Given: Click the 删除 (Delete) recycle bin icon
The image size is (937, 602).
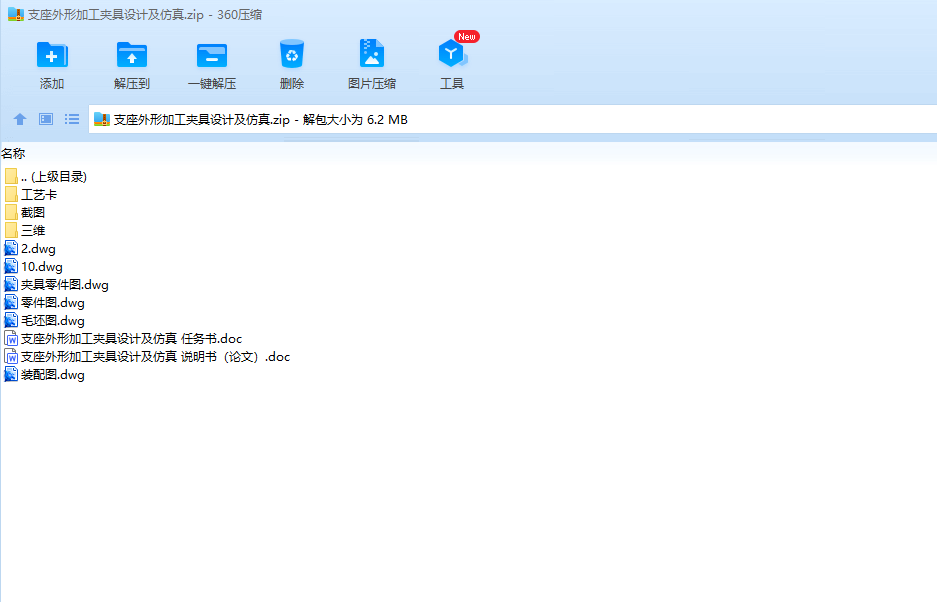Looking at the screenshot, I should (x=292, y=54).
